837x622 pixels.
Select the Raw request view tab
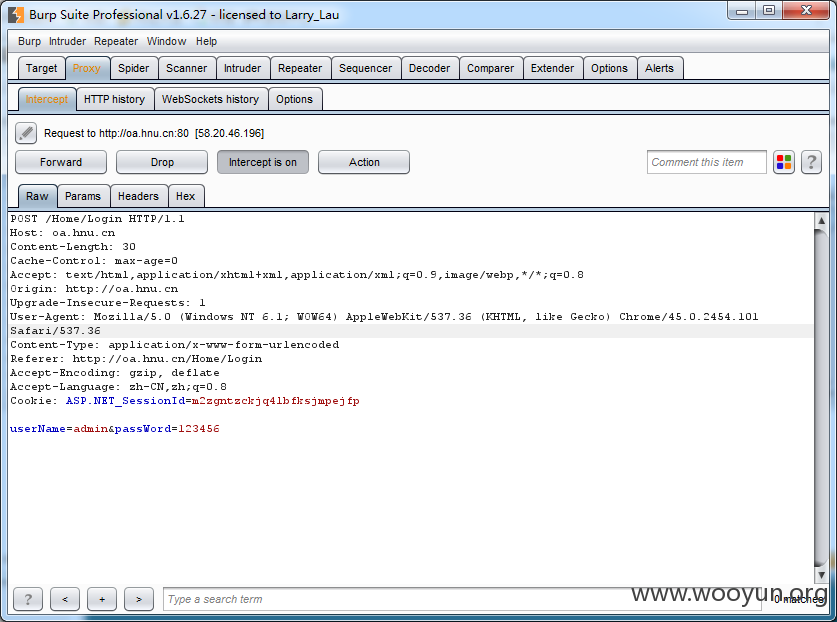pyautogui.click(x=37, y=196)
